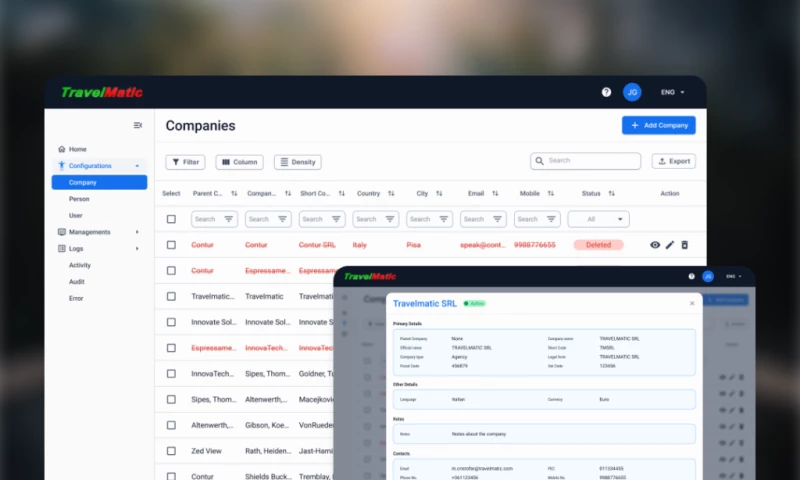Click the Pisa city cell
Viewport: 800px width, 480px height.
point(413,245)
